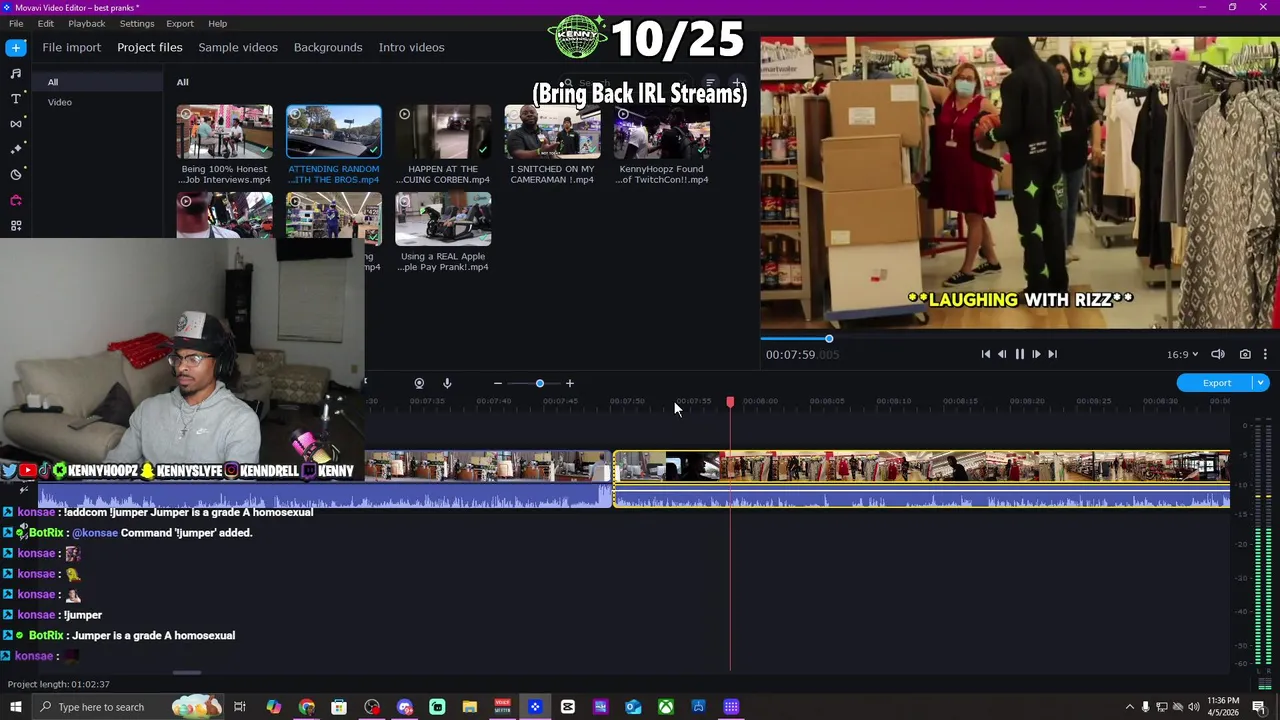Open the Xbox app on taskbar
Viewport: 1280px width, 720px height.
pos(665,707)
